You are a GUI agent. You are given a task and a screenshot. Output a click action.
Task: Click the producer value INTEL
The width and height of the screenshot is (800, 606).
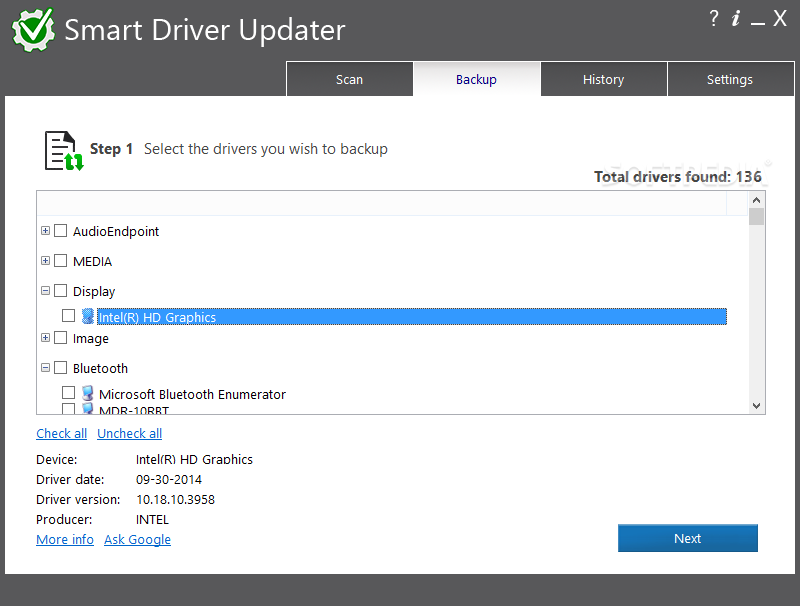[152, 519]
